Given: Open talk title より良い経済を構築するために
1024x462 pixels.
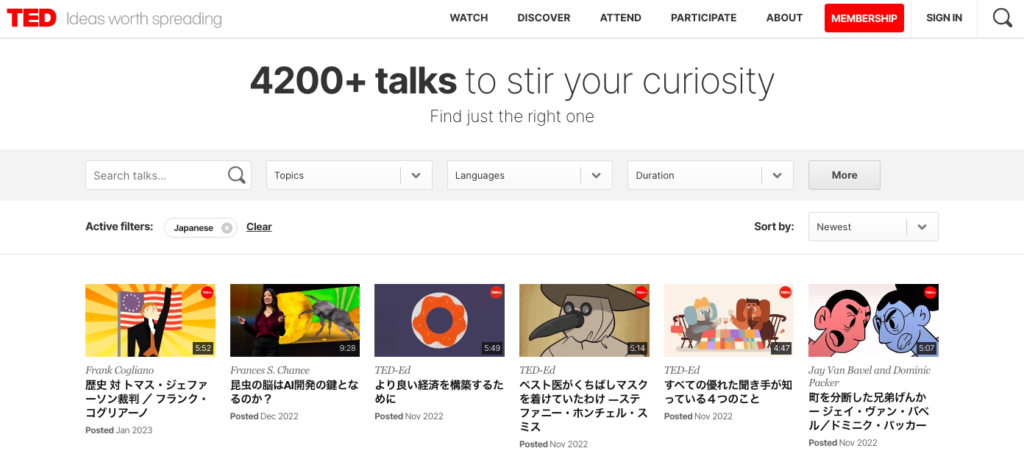Looking at the screenshot, I should click(x=439, y=392).
